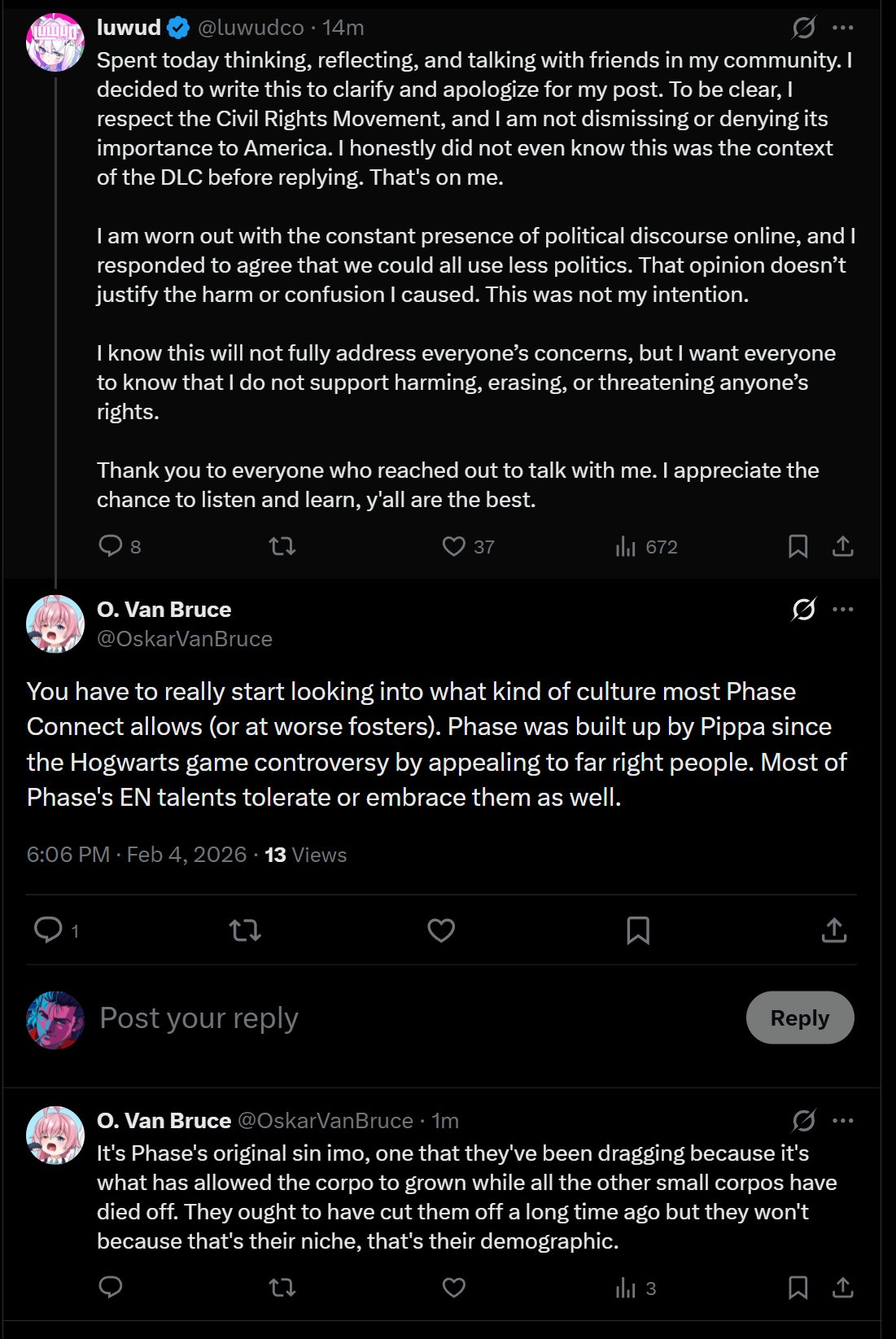Open @luwudco profile handle link
Viewport: 896px width, 1339px height.
coord(251,28)
